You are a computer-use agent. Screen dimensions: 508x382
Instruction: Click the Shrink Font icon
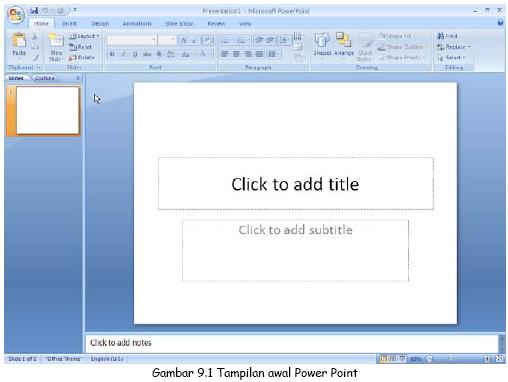(194, 41)
